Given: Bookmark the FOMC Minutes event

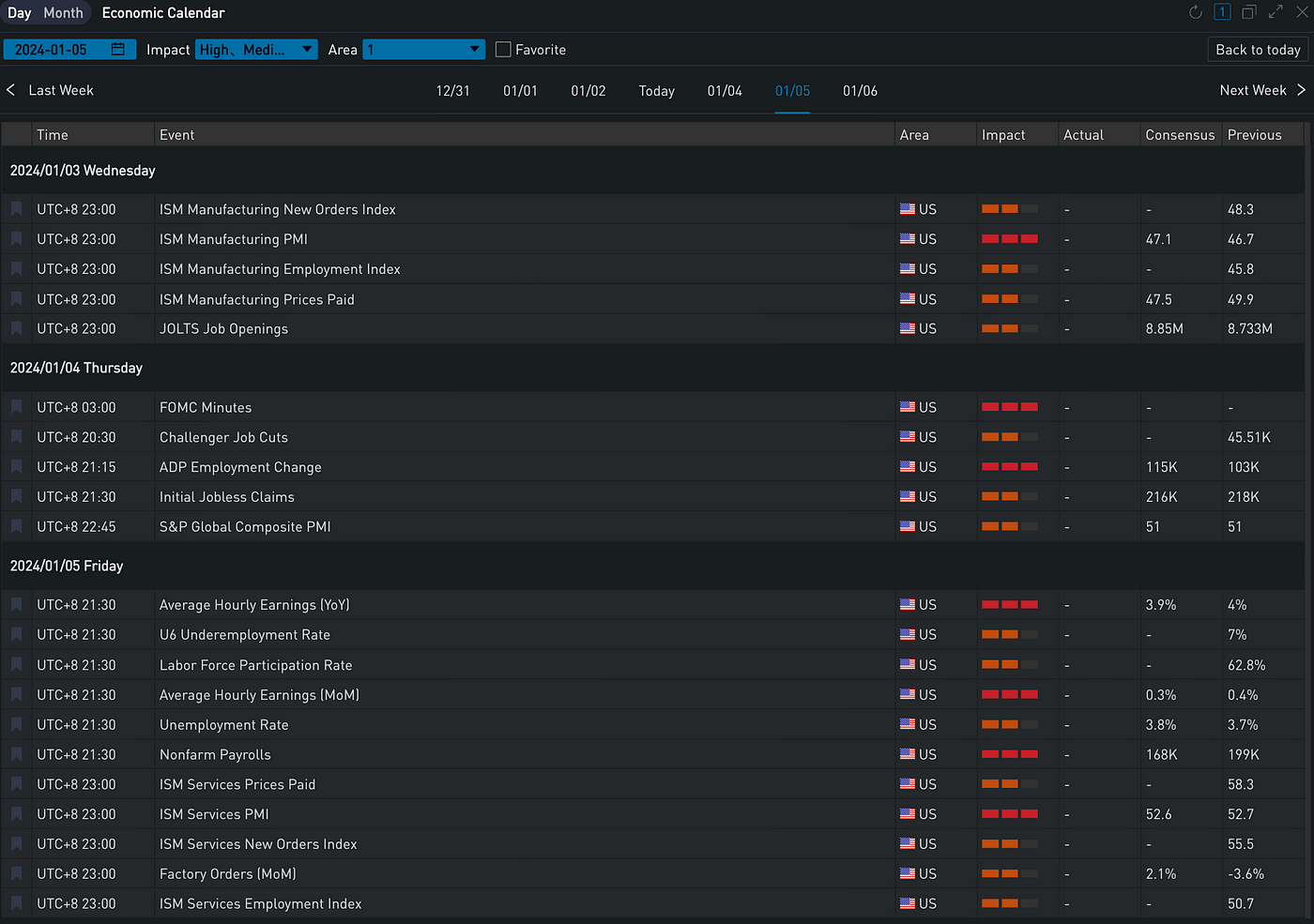Looking at the screenshot, I should pyautogui.click(x=17, y=407).
